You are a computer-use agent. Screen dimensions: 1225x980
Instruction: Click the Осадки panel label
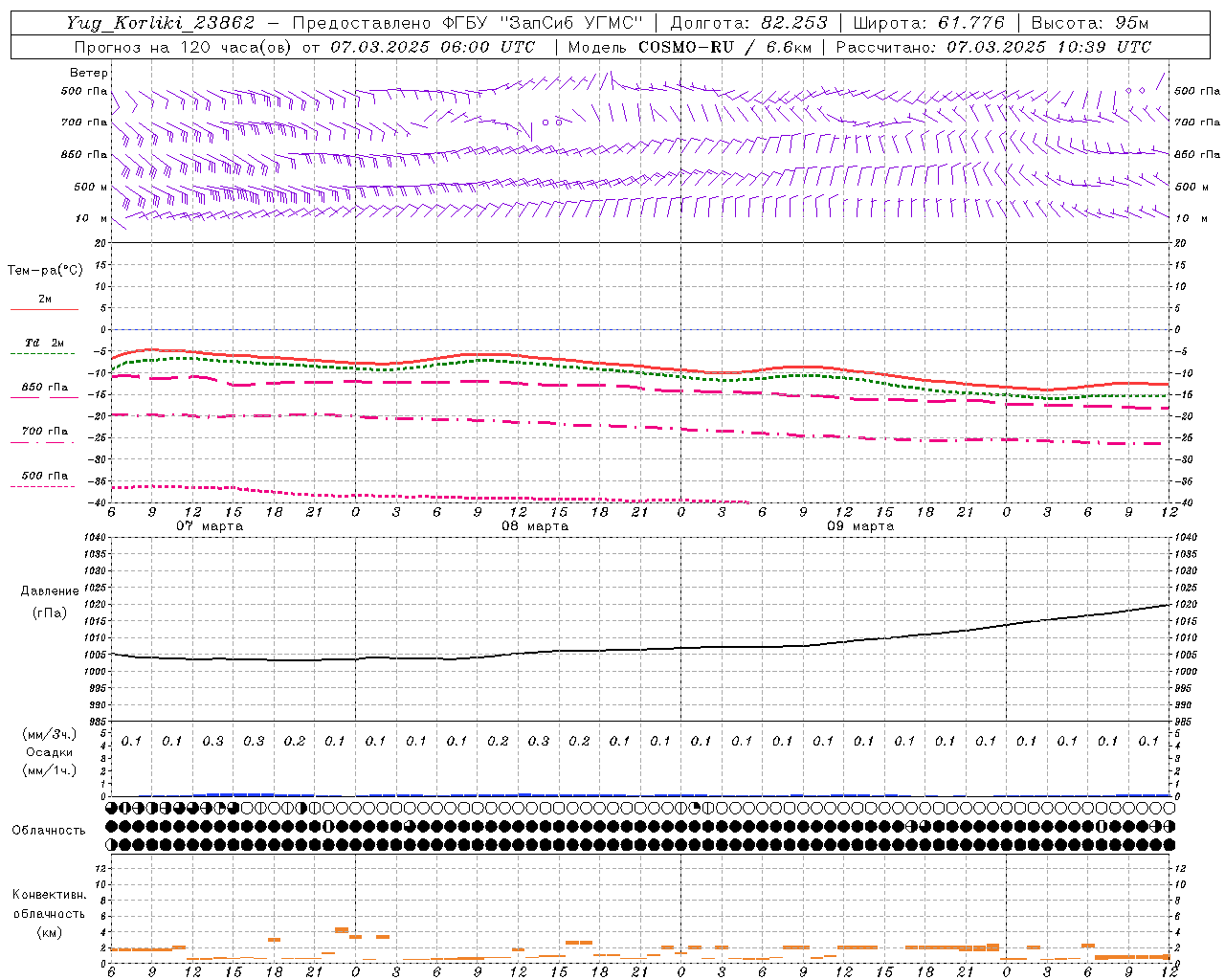point(50,752)
